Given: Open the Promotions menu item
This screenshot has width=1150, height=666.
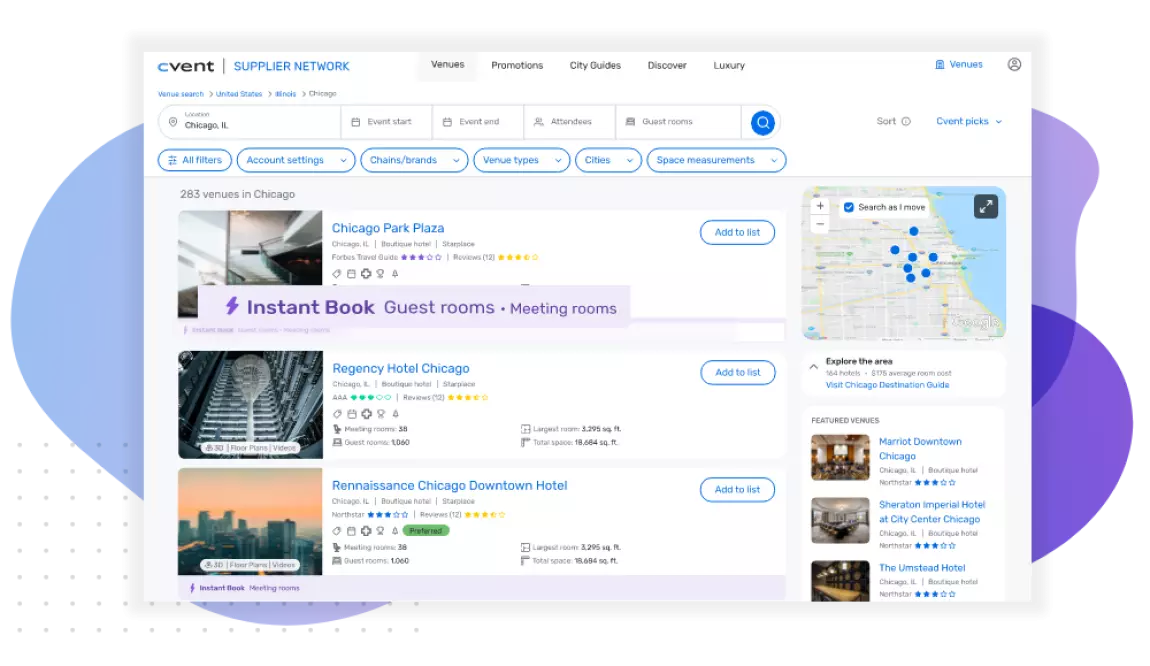Looking at the screenshot, I should click(x=517, y=65).
